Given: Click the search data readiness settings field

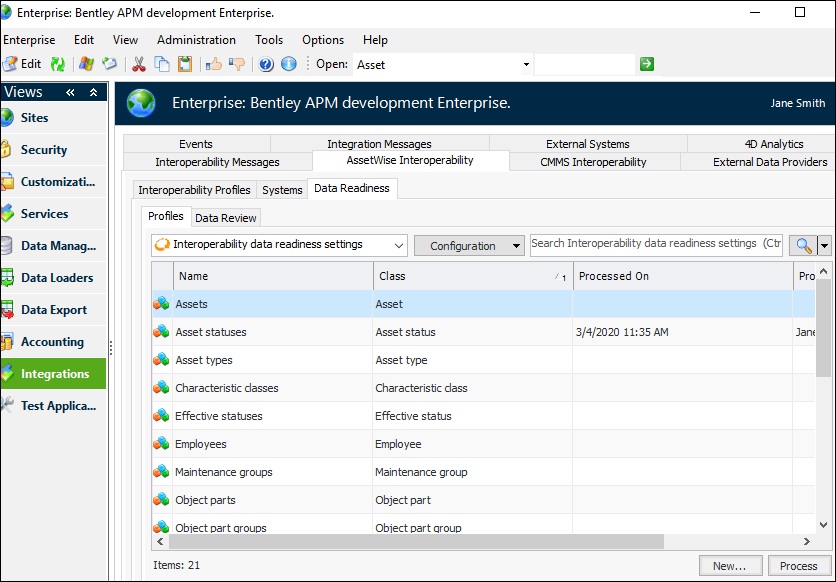Looking at the screenshot, I should [656, 244].
